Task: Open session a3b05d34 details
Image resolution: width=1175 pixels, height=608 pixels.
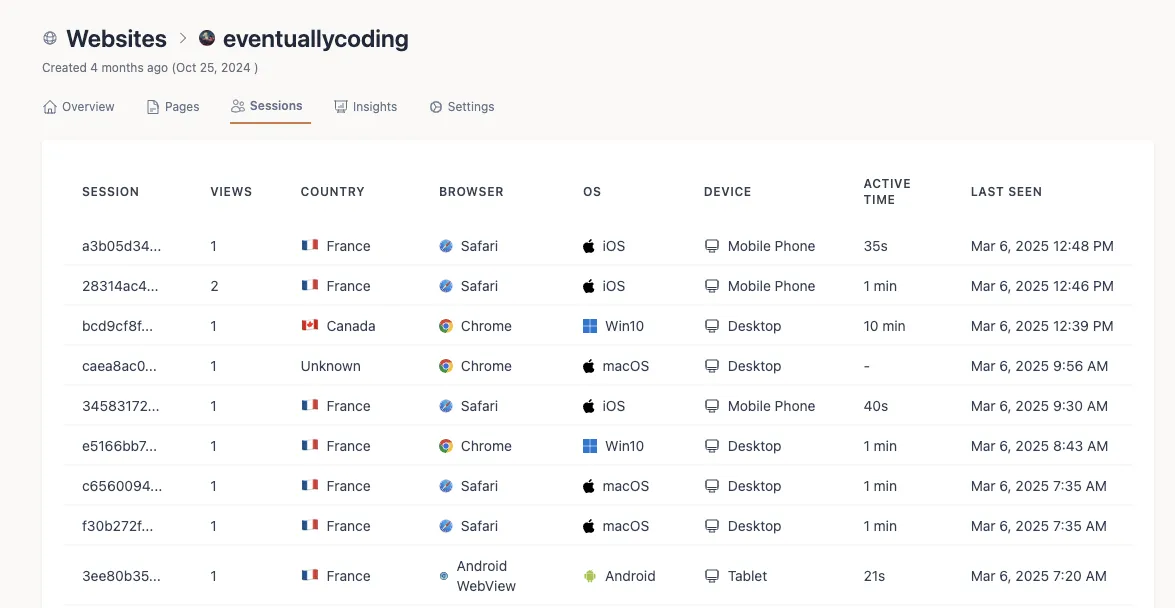Action: 121,246
